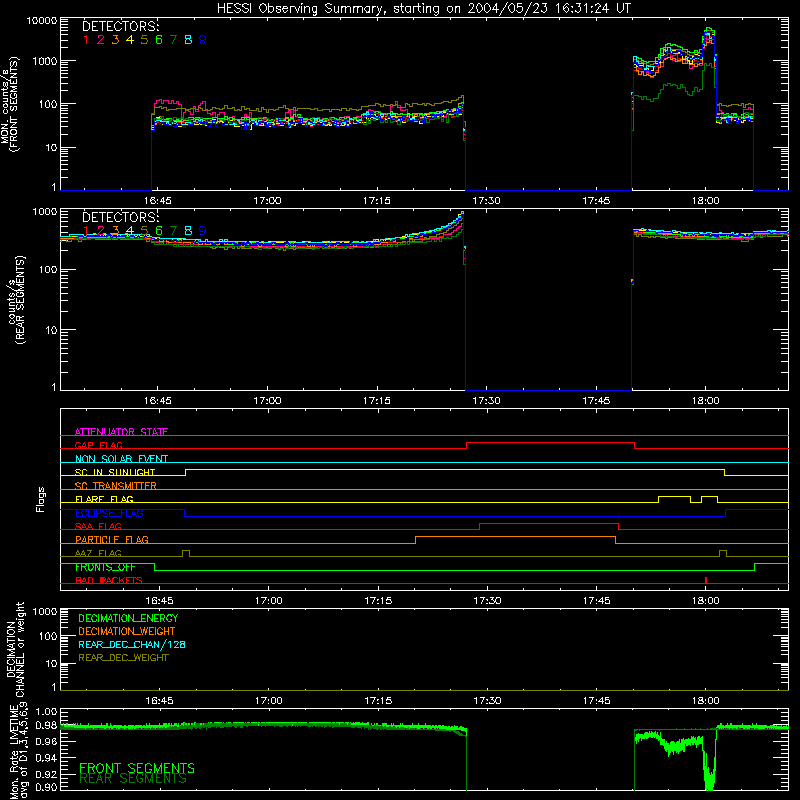
Task: Click the 17:30 tick under the front segments plot
Action: [x=486, y=201]
